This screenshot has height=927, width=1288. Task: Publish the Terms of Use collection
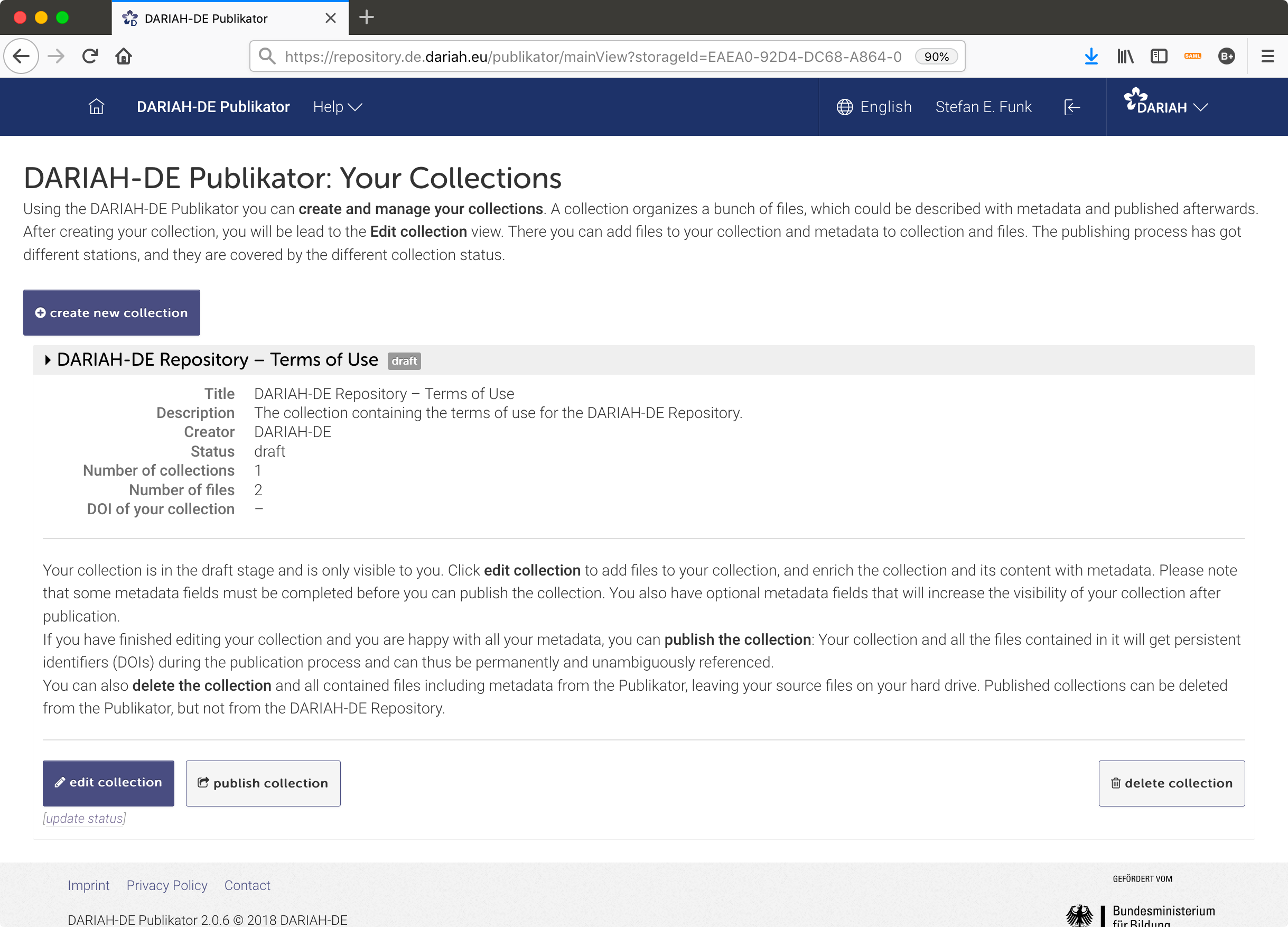click(263, 783)
